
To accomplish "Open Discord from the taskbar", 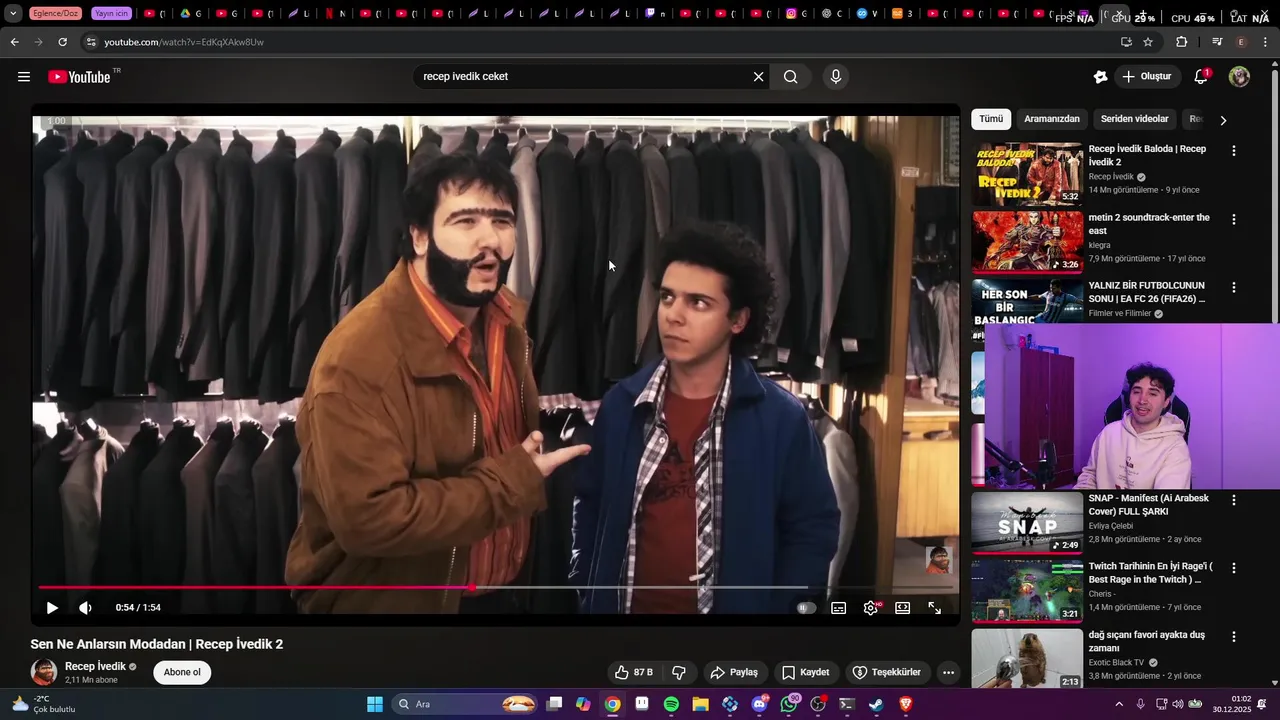I will (x=759, y=704).
